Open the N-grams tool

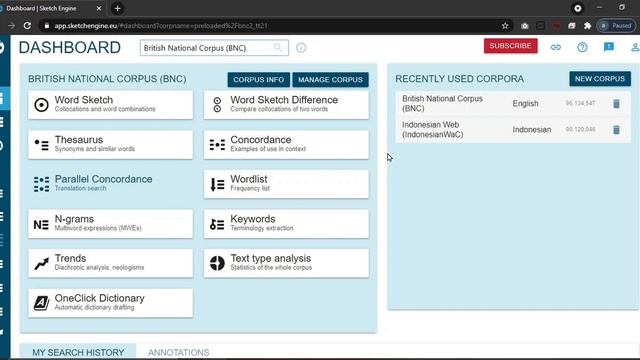tap(110, 223)
